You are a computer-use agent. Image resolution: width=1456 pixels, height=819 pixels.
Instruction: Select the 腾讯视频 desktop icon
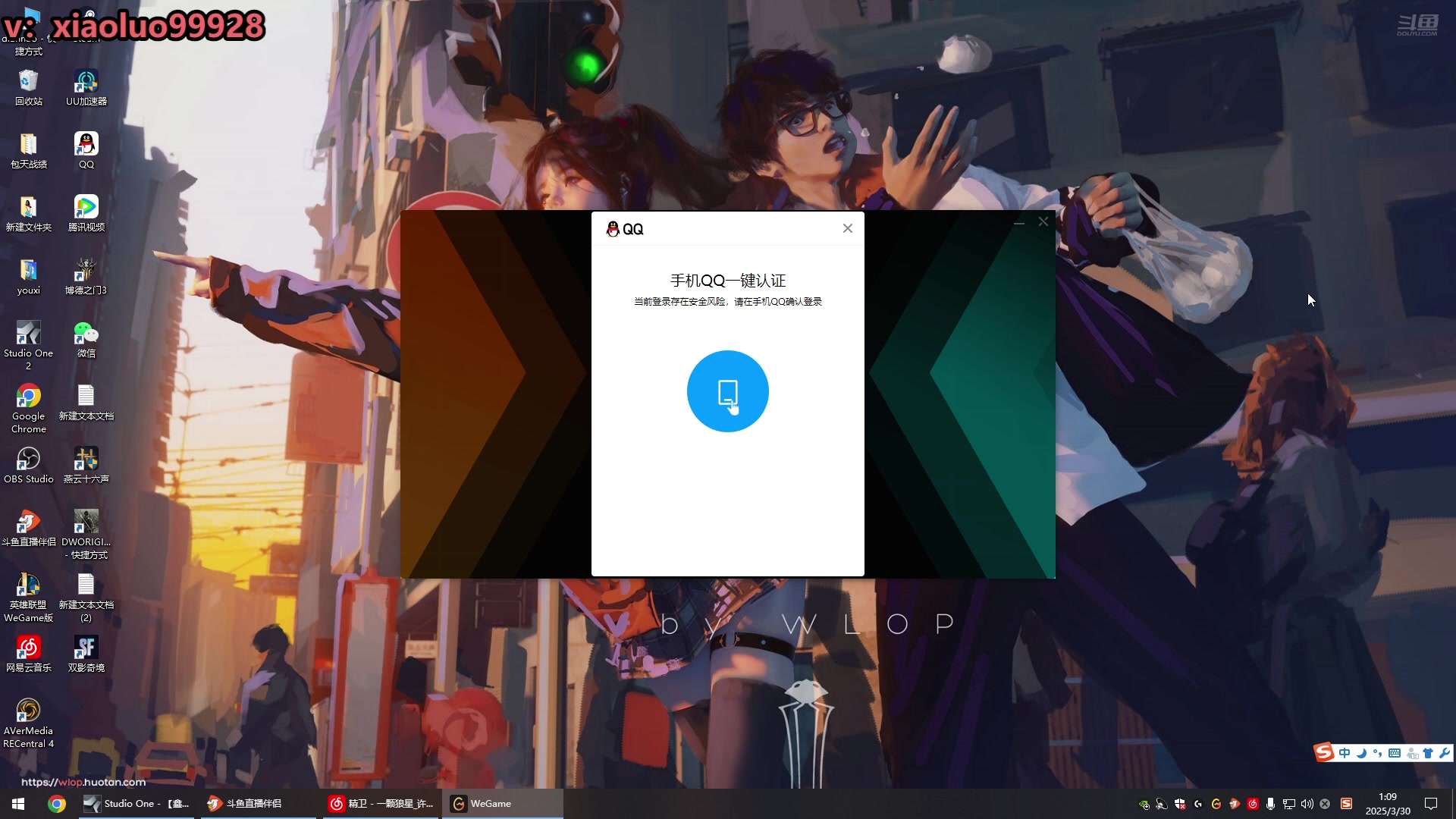[86, 213]
